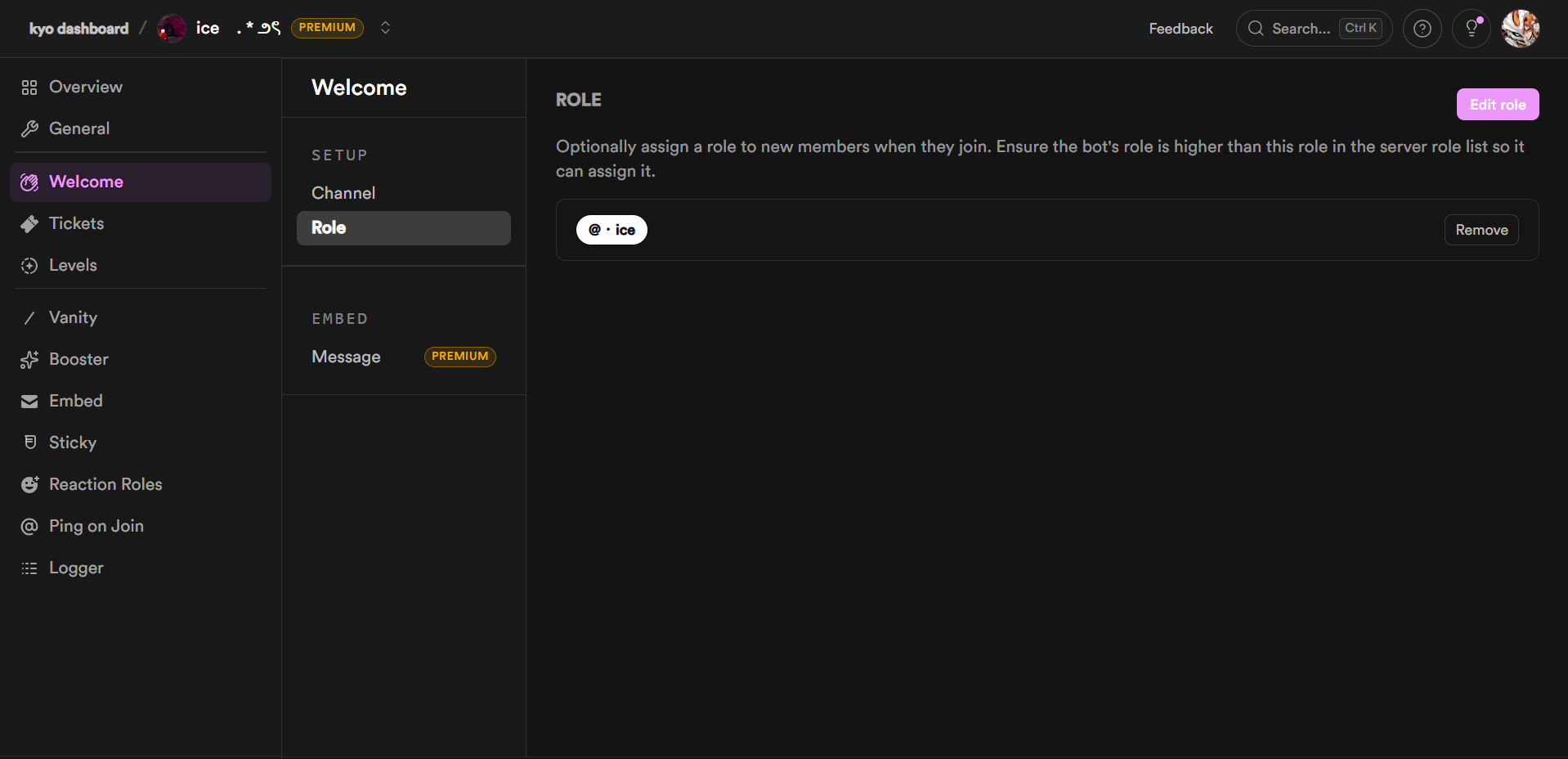This screenshot has width=1568, height=759.
Task: Click the search magnifier icon
Action: [x=1256, y=29]
